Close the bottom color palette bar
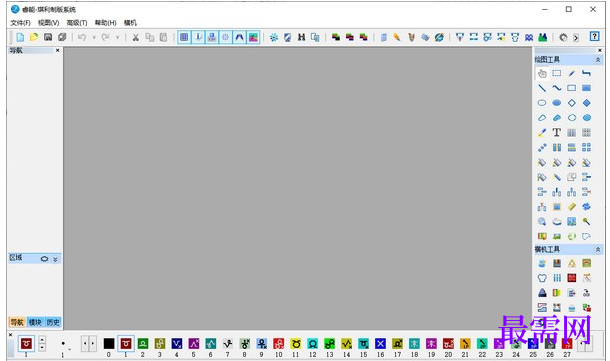Image resolution: width=610 pixels, height=361 pixels. coord(11,335)
